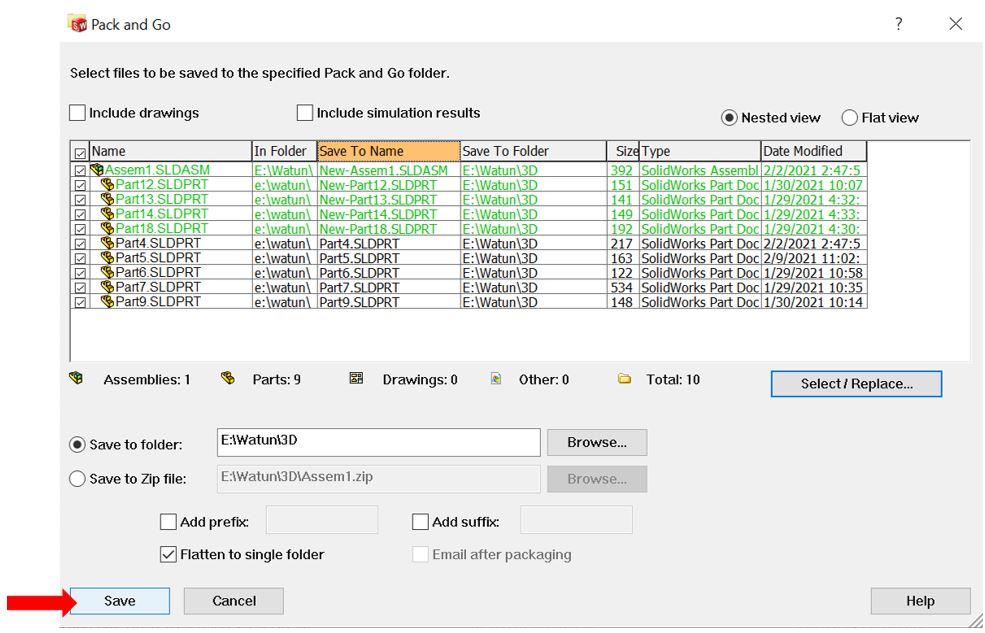Click the New-Part12.SLDPRT save name cell

389,185
